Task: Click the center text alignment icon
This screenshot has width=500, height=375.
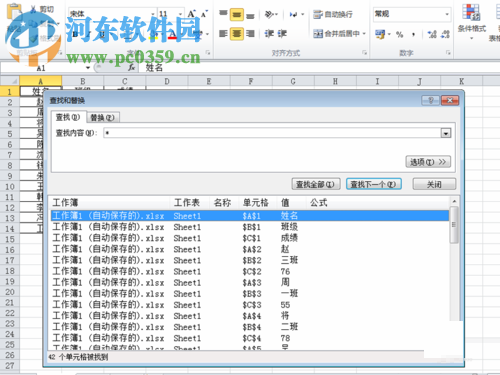Action: (x=237, y=34)
